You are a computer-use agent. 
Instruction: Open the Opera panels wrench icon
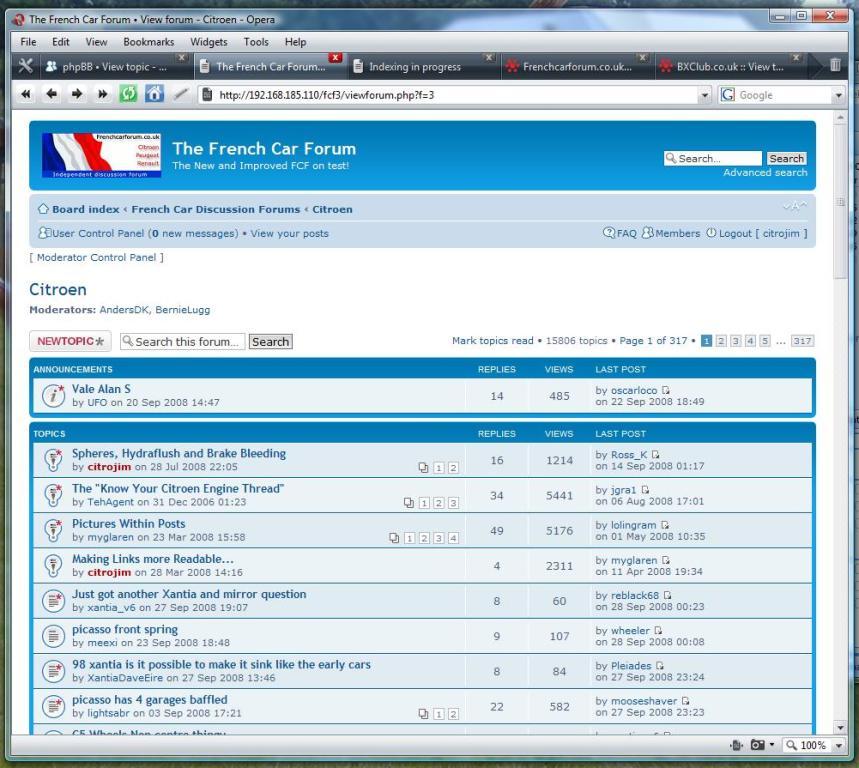coord(25,66)
